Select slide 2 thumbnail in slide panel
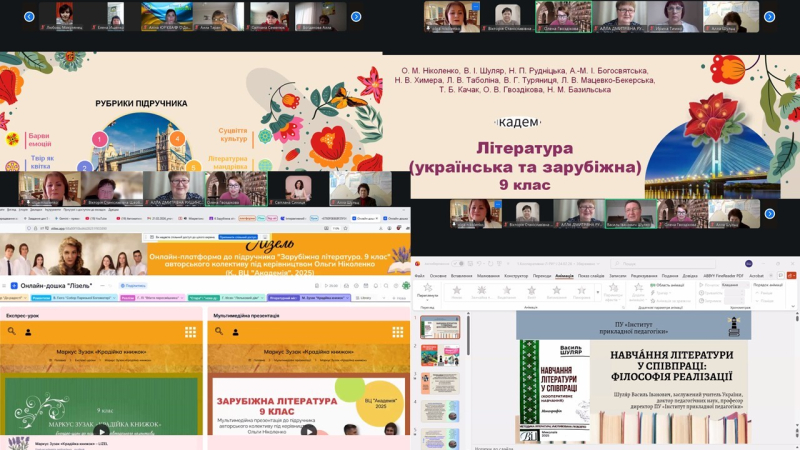The height and width of the screenshot is (450, 800). click(x=440, y=355)
